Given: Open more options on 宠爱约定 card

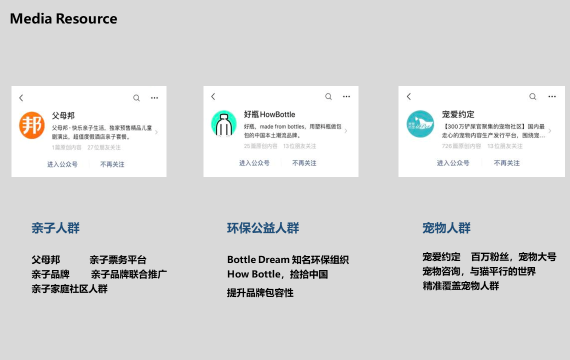Looking at the screenshot, I should pyautogui.click(x=552, y=96).
